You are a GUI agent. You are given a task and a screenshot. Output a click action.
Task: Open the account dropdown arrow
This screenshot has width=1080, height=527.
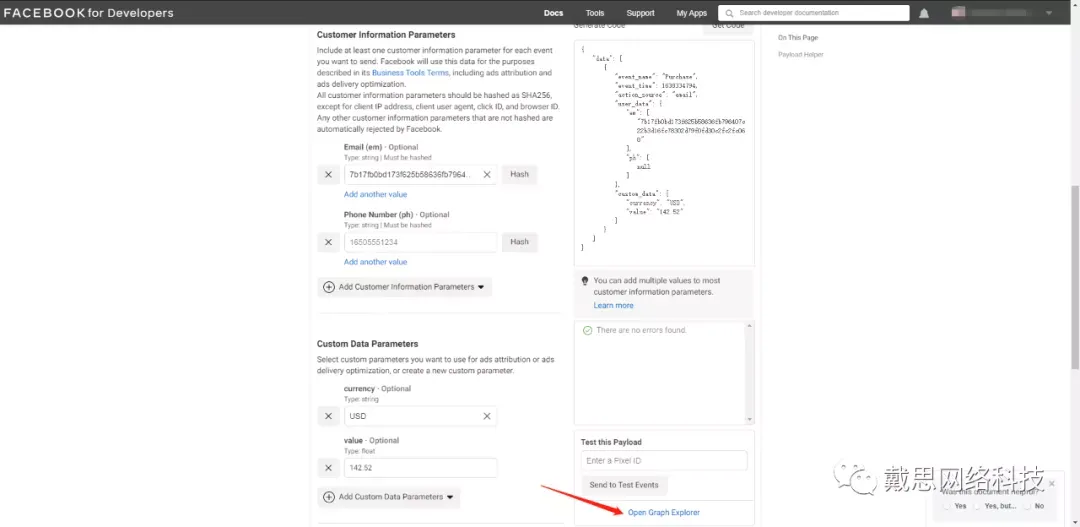(1049, 13)
